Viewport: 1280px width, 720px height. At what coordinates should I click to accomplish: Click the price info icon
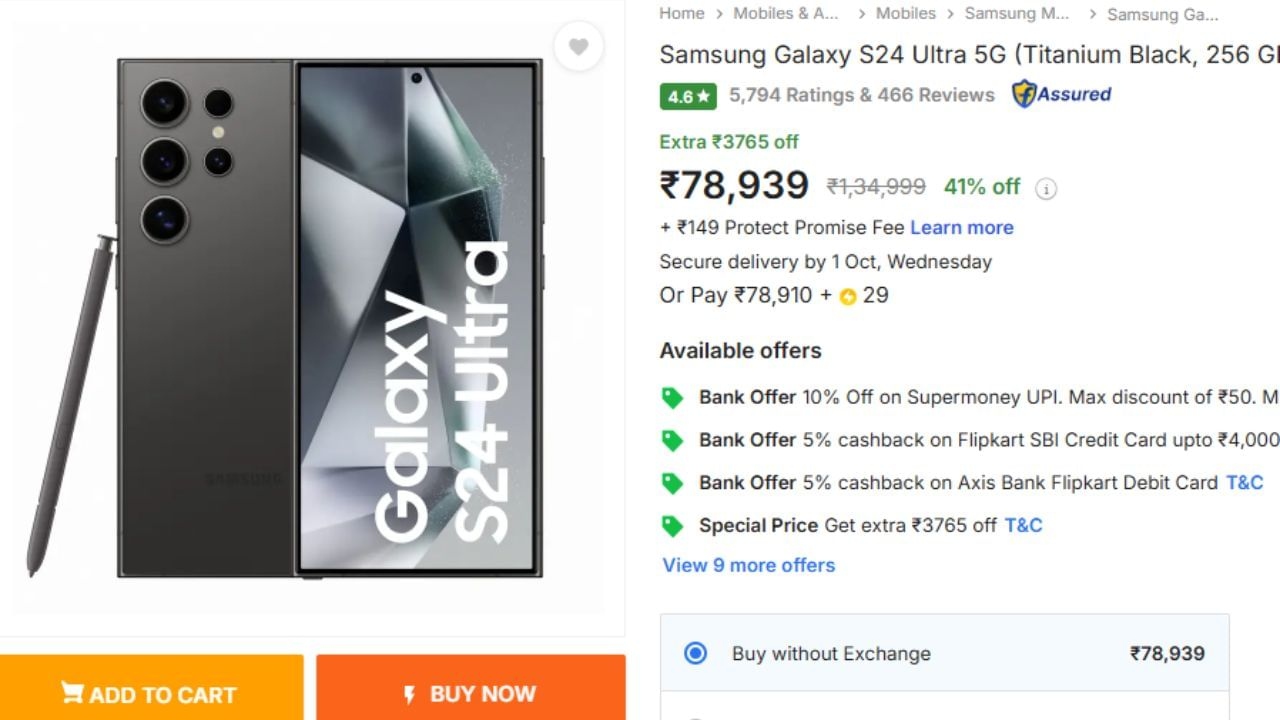coord(1046,189)
